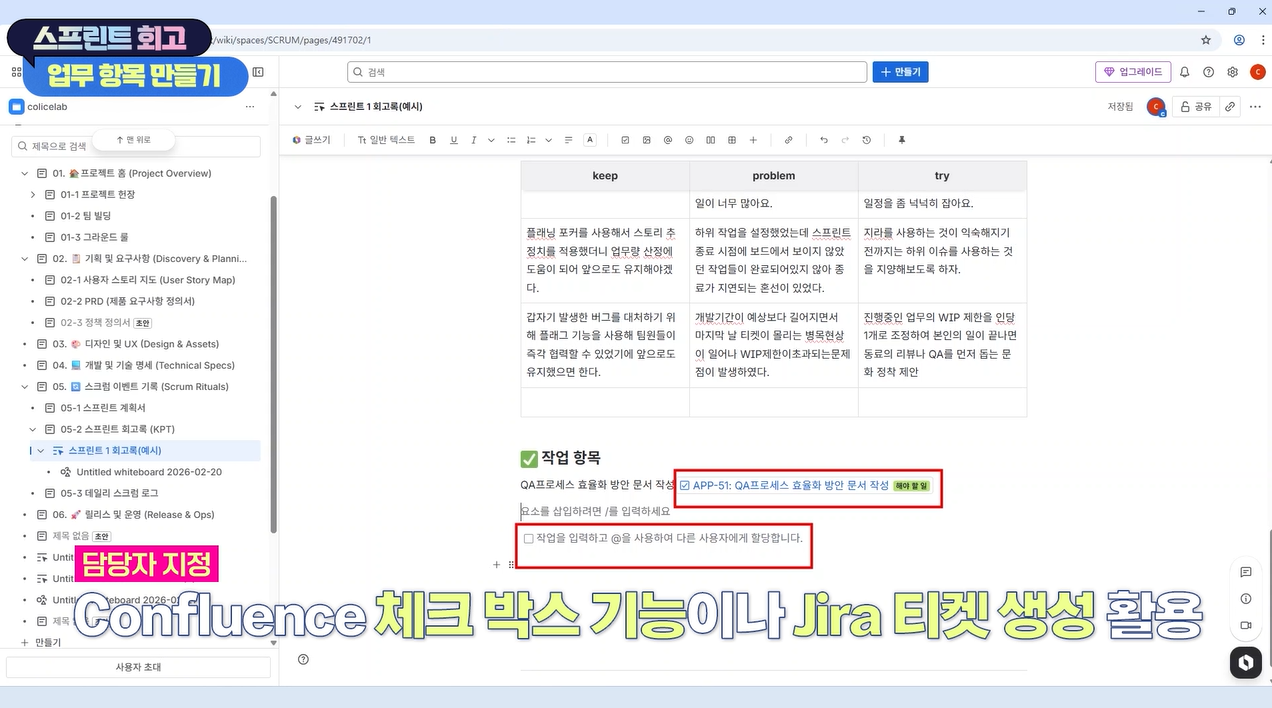This screenshot has height=708, width=1272.
Task: Open 02-2 PRD page
Action: point(128,301)
